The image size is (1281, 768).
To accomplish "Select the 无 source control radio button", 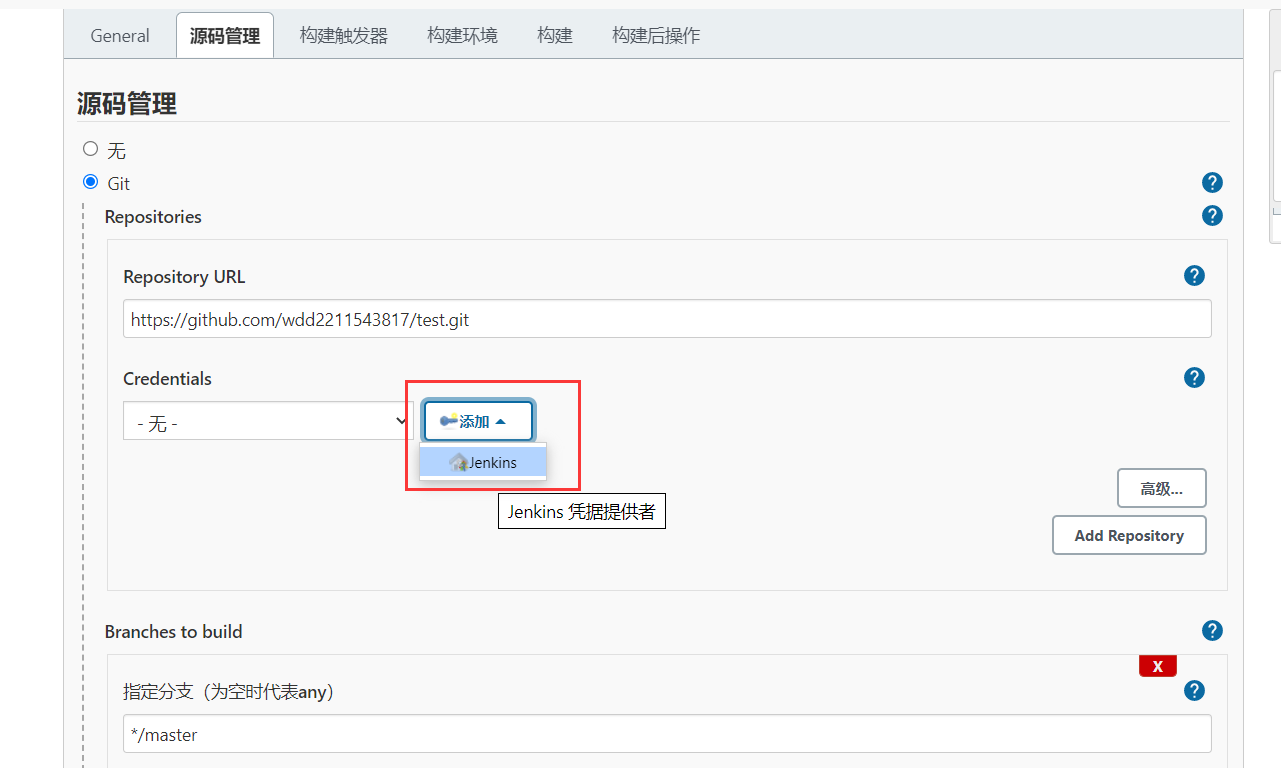I will tap(91, 149).
